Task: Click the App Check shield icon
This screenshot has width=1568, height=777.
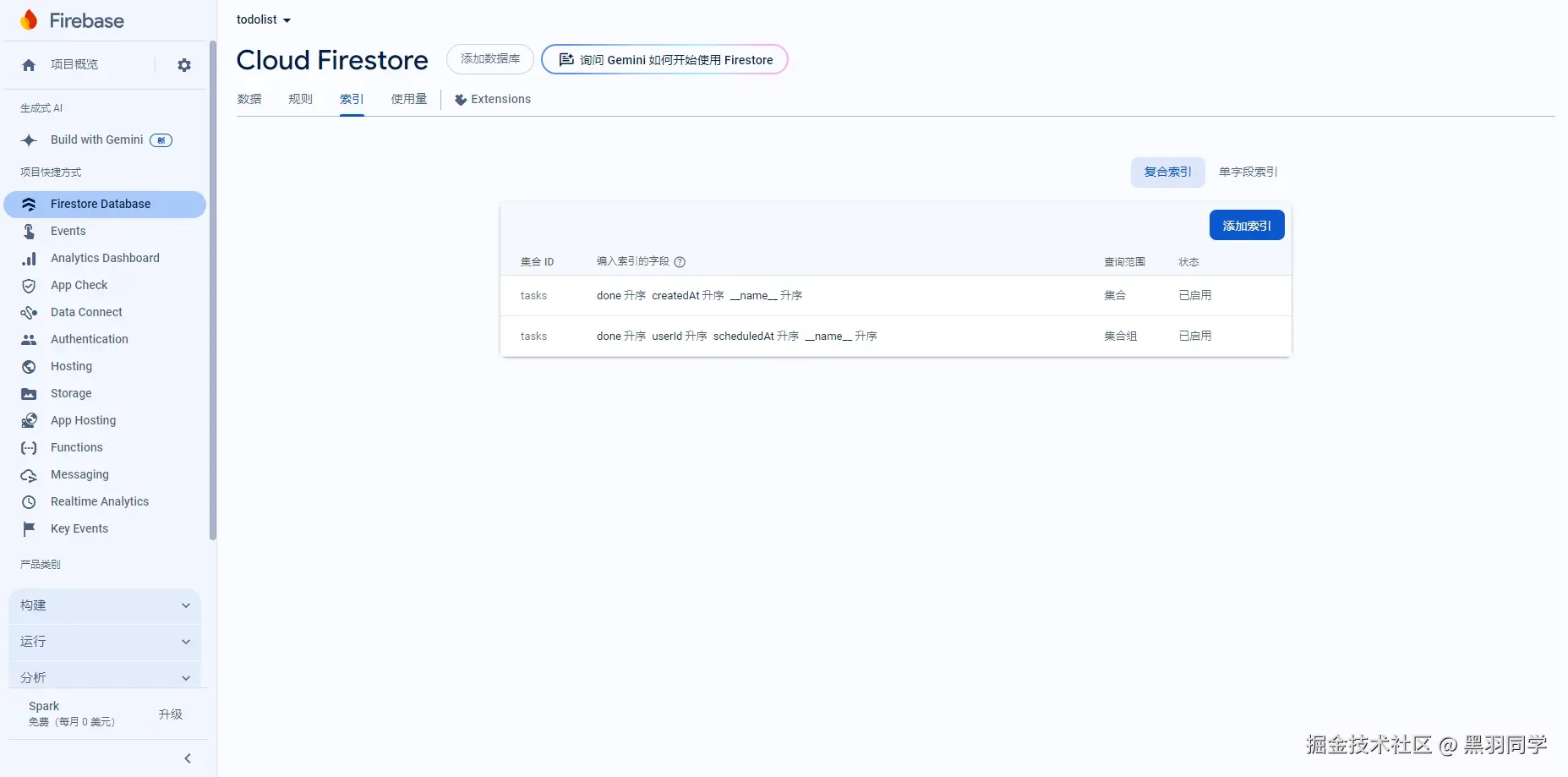Action: [29, 286]
